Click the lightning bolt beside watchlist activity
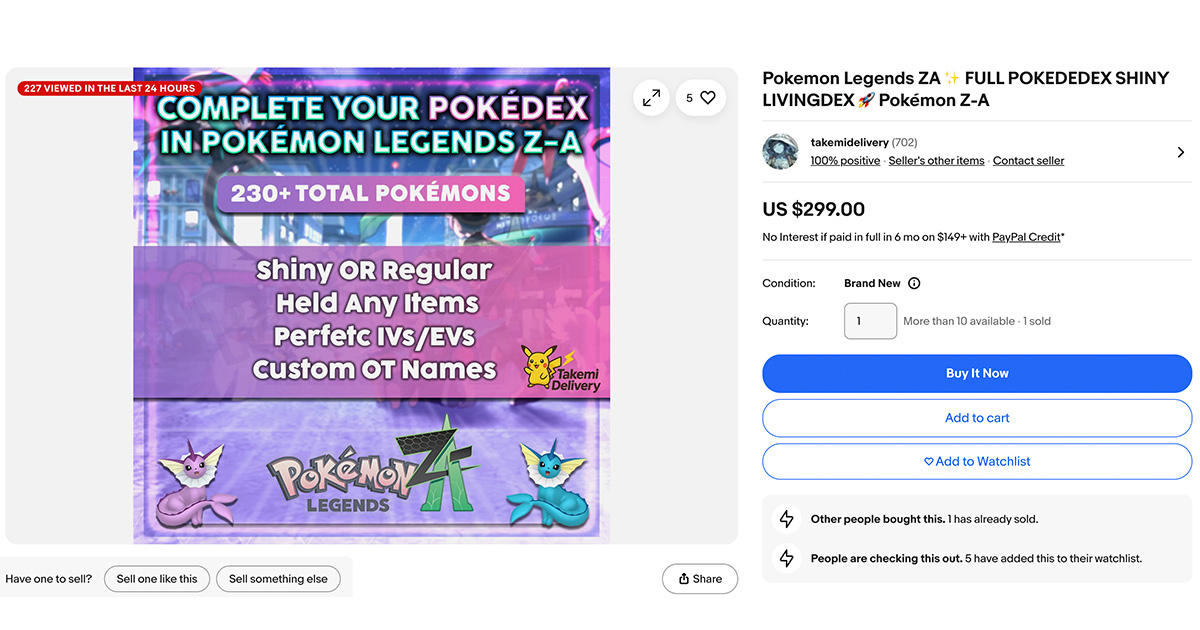 click(x=787, y=558)
